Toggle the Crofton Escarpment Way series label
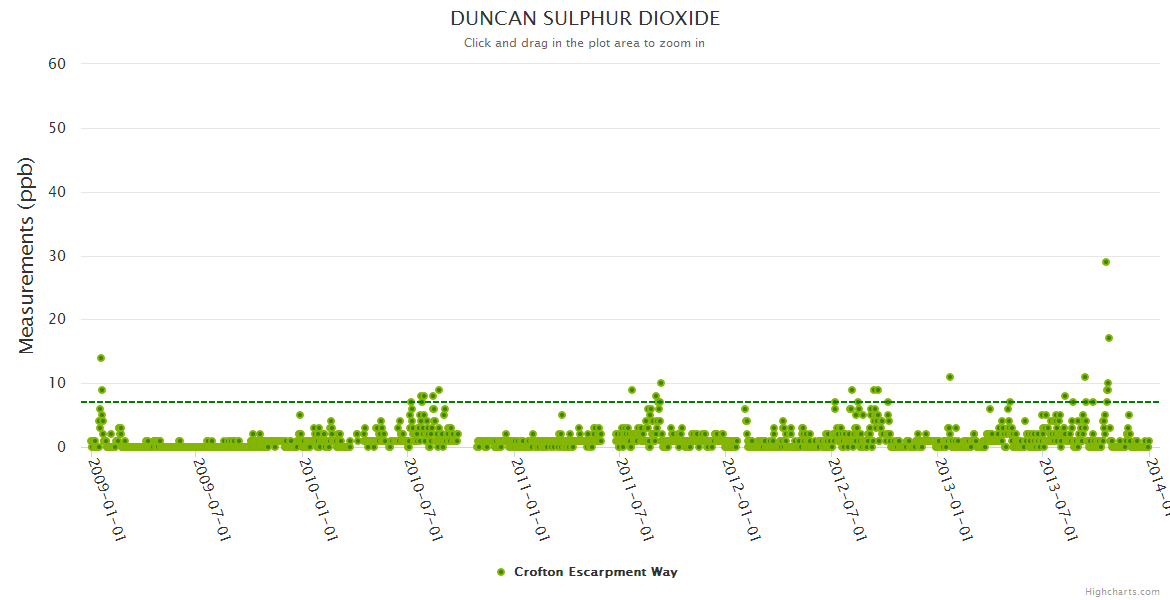 click(595, 572)
